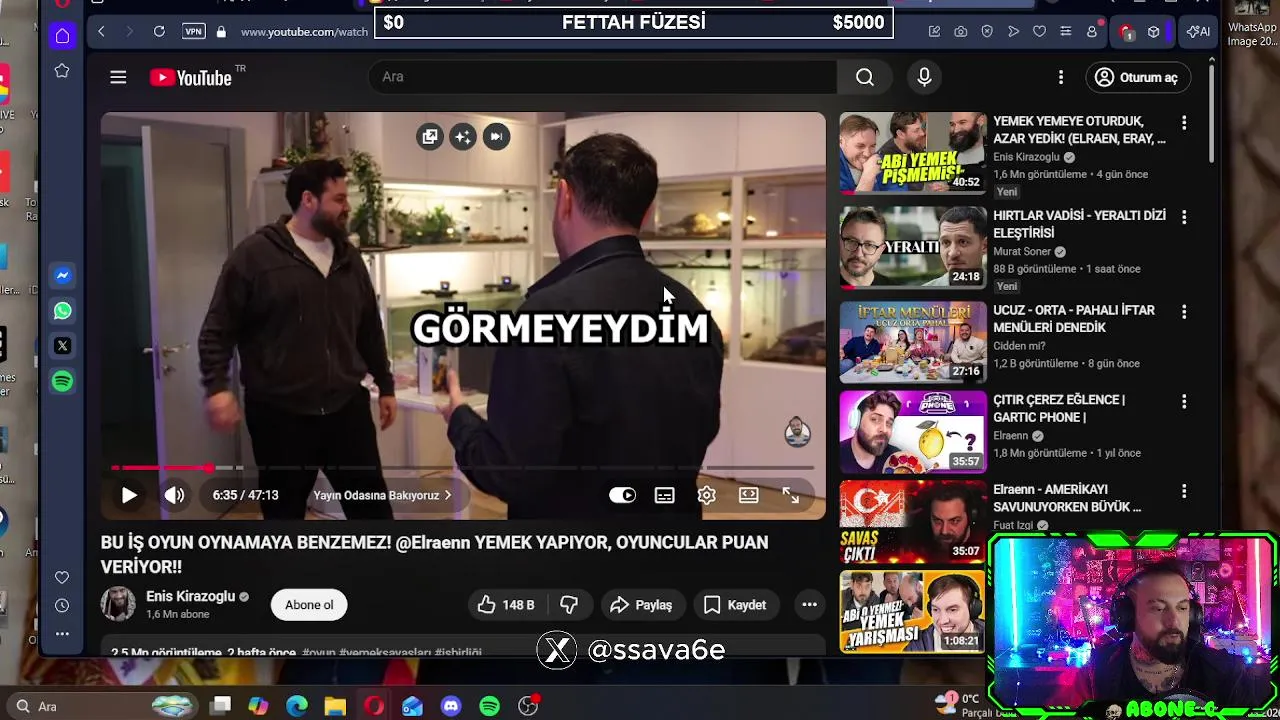Viewport: 1280px width, 720px height.
Task: Open options for YEMEK YEMEYE OTURDUK video
Action: pyautogui.click(x=1184, y=122)
